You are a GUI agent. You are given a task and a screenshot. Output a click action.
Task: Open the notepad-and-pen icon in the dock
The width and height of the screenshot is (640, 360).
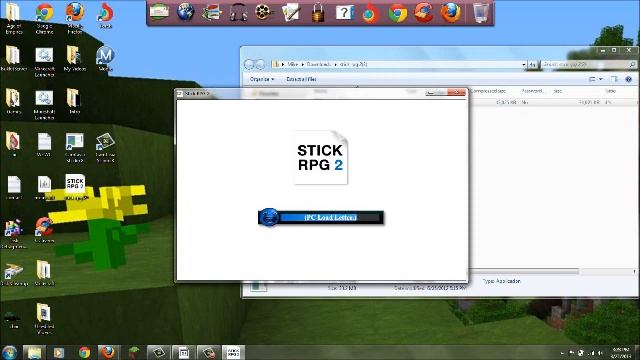(x=291, y=12)
